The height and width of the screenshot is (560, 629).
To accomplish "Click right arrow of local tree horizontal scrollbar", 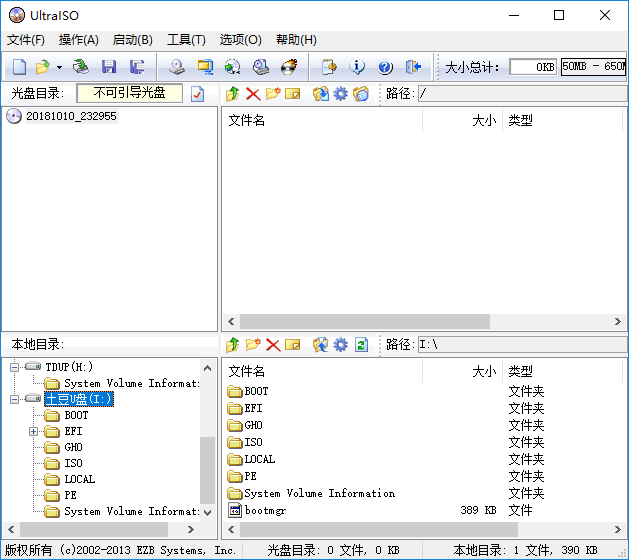I will pyautogui.click(x=191, y=530).
